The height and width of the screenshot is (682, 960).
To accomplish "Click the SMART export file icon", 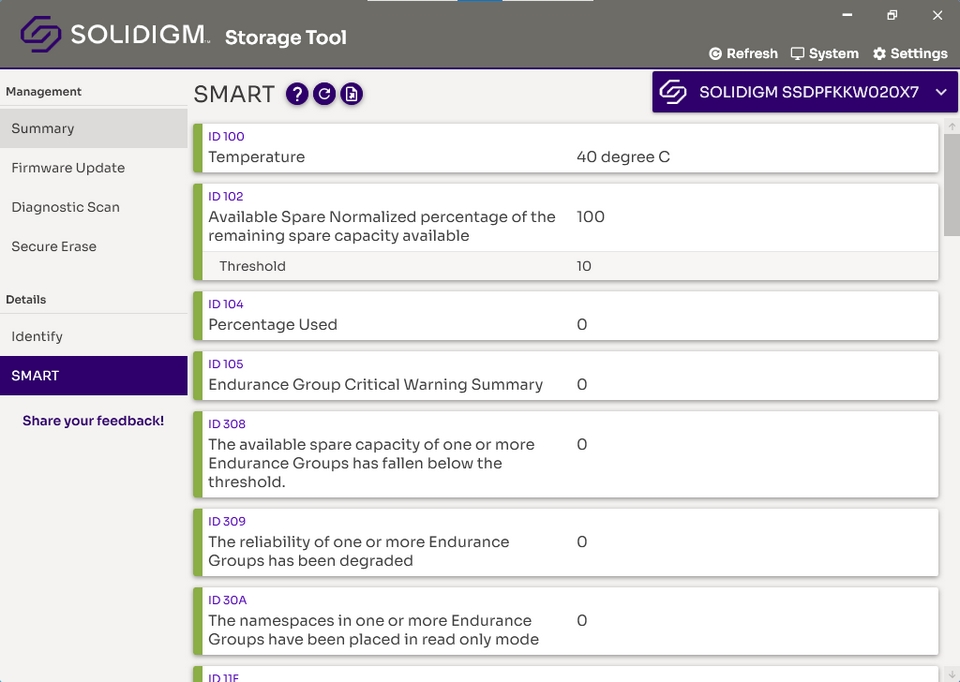I will [351, 94].
